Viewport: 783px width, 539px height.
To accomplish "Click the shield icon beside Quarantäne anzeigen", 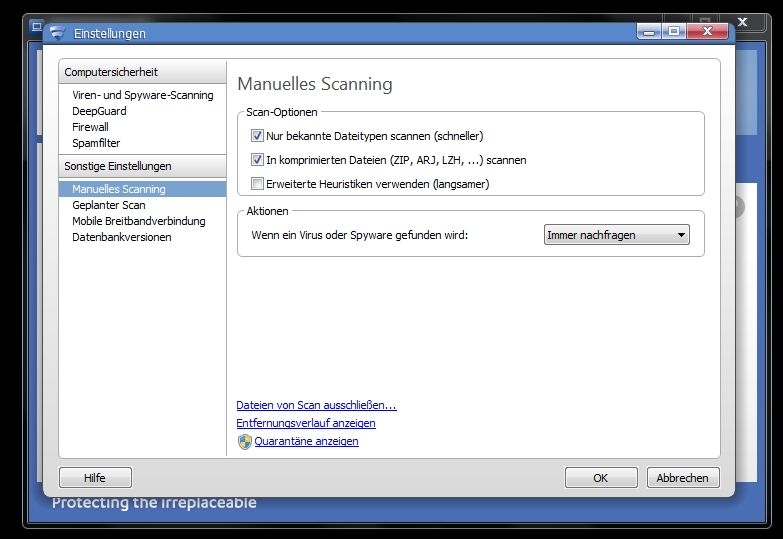I will (245, 442).
